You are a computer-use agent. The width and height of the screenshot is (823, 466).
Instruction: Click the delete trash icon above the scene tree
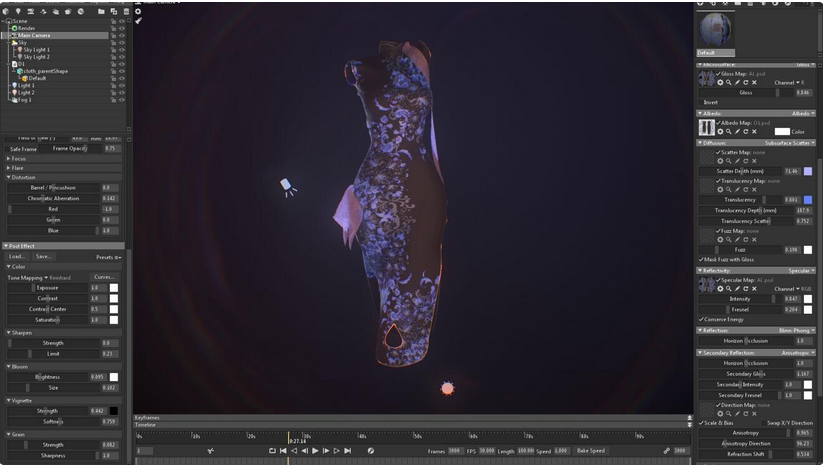[125, 11]
